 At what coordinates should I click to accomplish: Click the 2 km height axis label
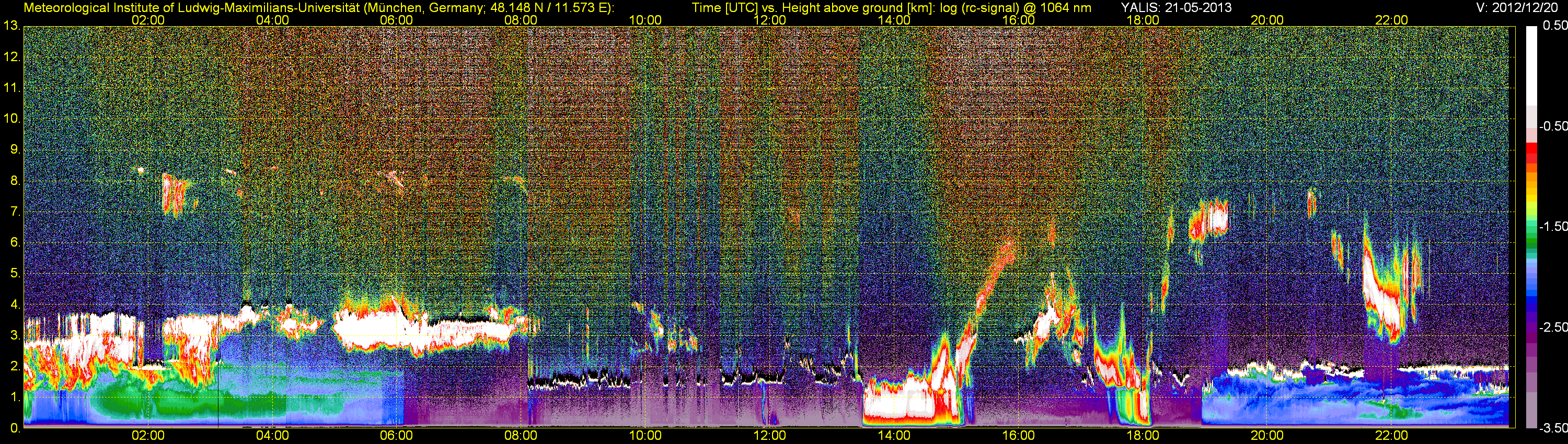click(x=15, y=366)
